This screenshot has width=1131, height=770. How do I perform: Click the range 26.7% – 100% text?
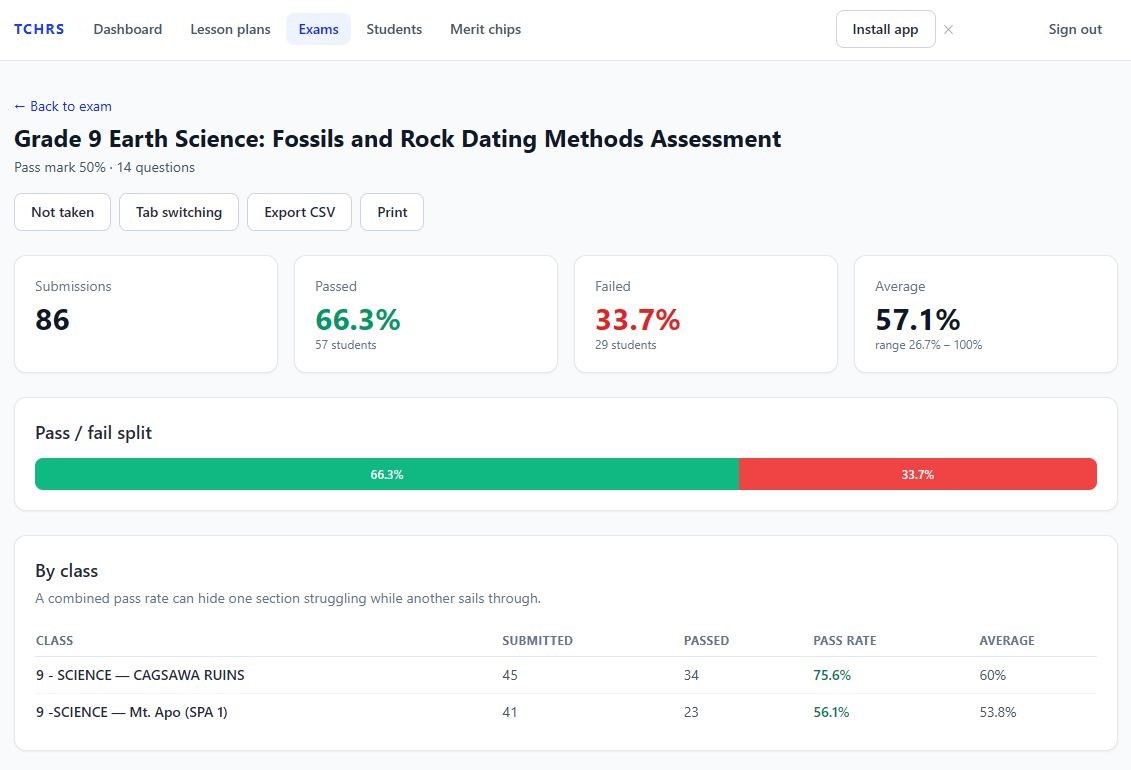(x=928, y=345)
